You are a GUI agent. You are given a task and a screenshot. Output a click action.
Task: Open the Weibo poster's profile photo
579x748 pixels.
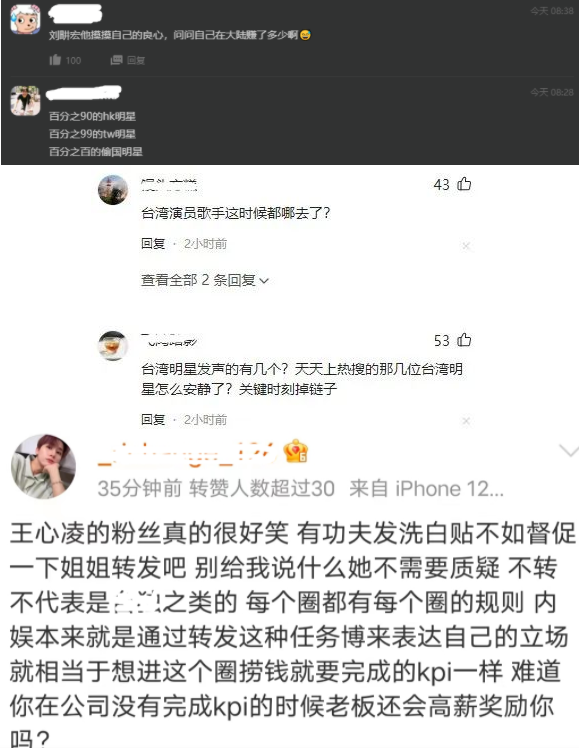tap(43, 466)
